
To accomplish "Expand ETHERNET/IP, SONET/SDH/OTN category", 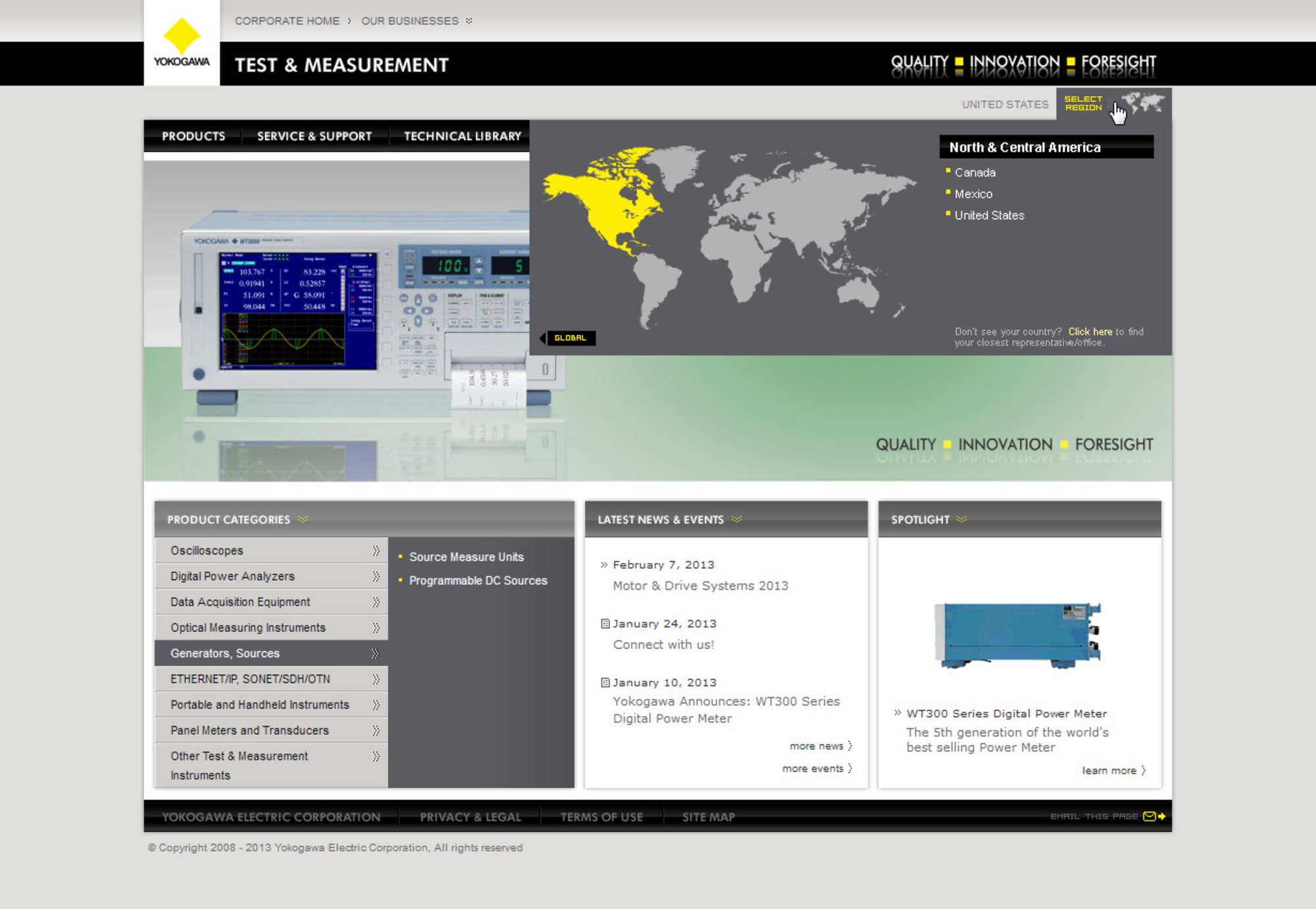I will coord(271,679).
